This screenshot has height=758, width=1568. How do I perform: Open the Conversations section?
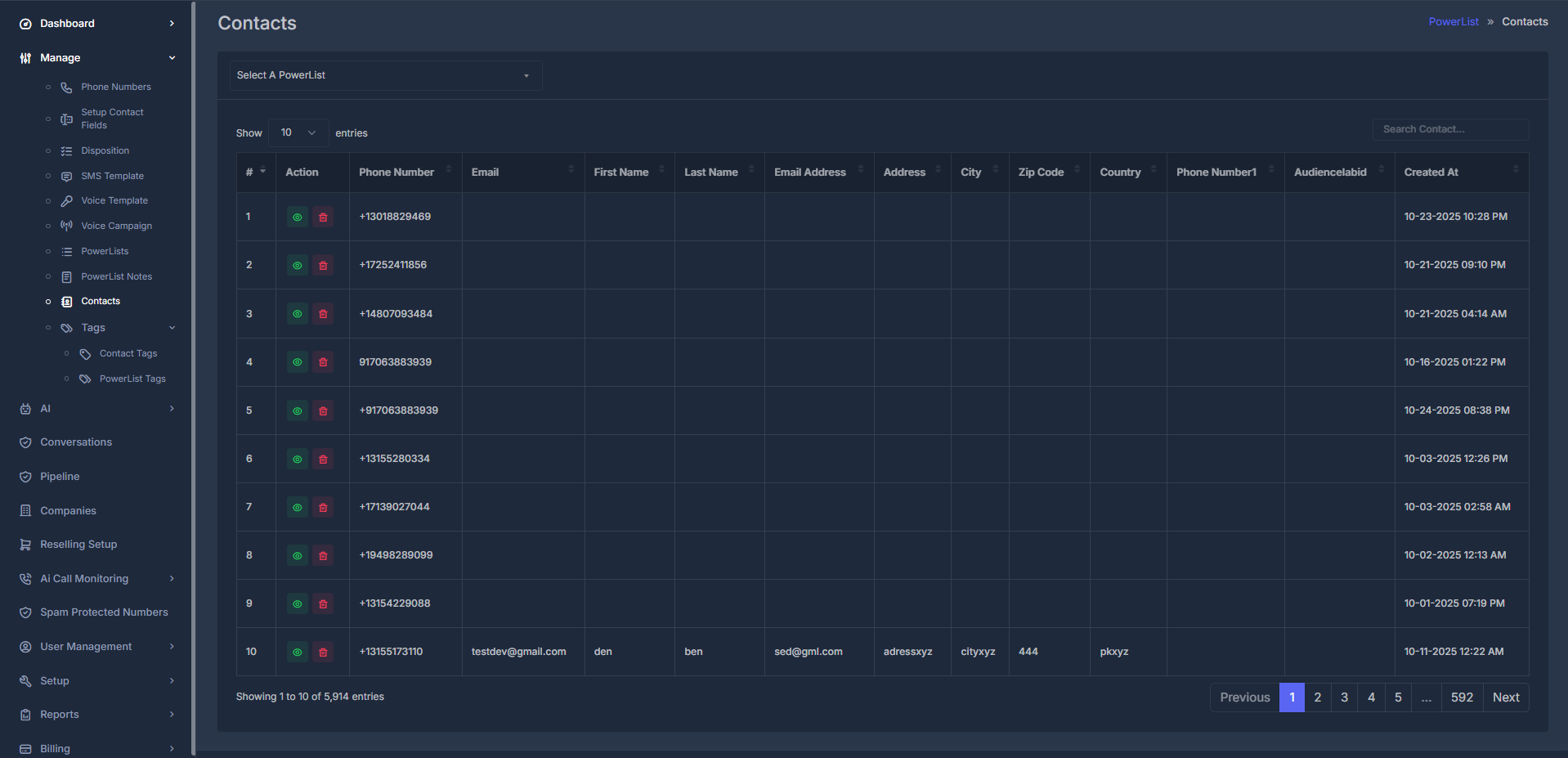pos(75,442)
